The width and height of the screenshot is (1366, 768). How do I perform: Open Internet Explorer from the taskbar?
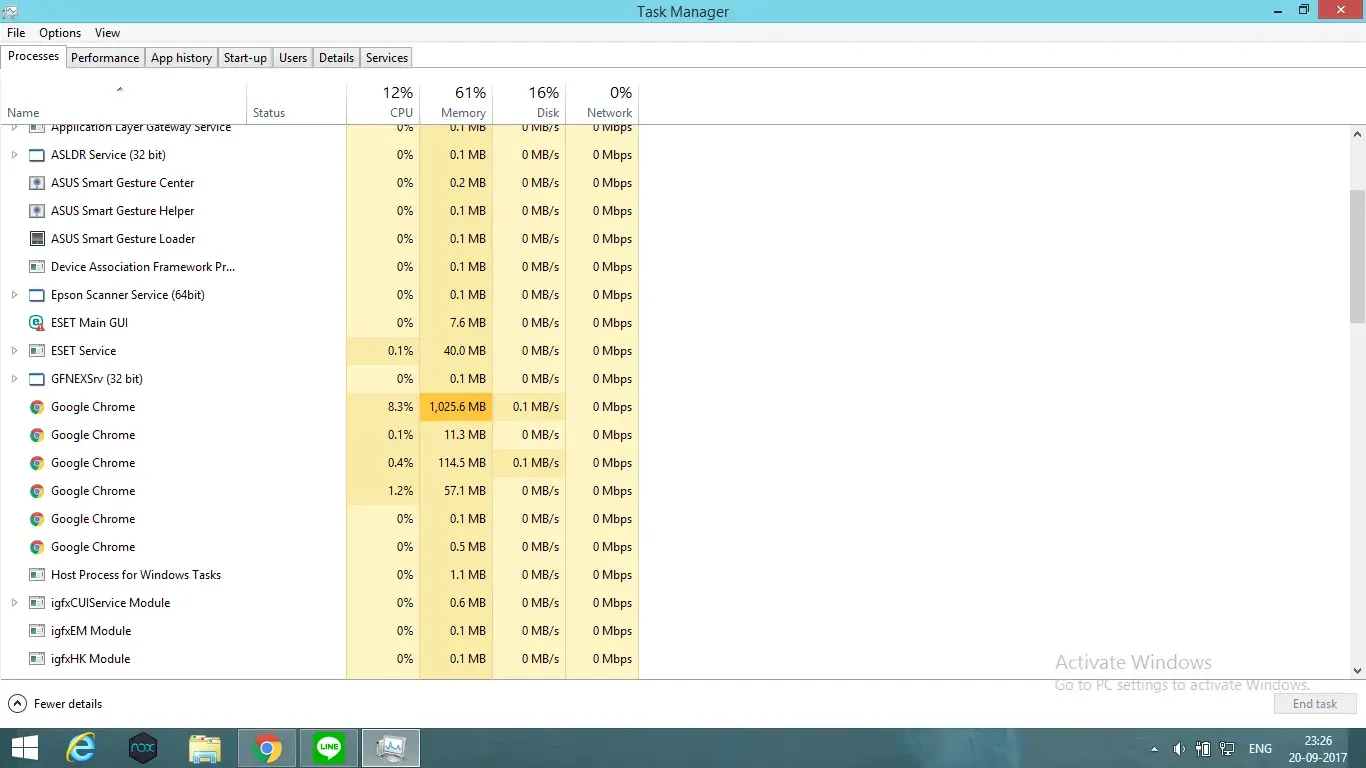click(x=80, y=748)
